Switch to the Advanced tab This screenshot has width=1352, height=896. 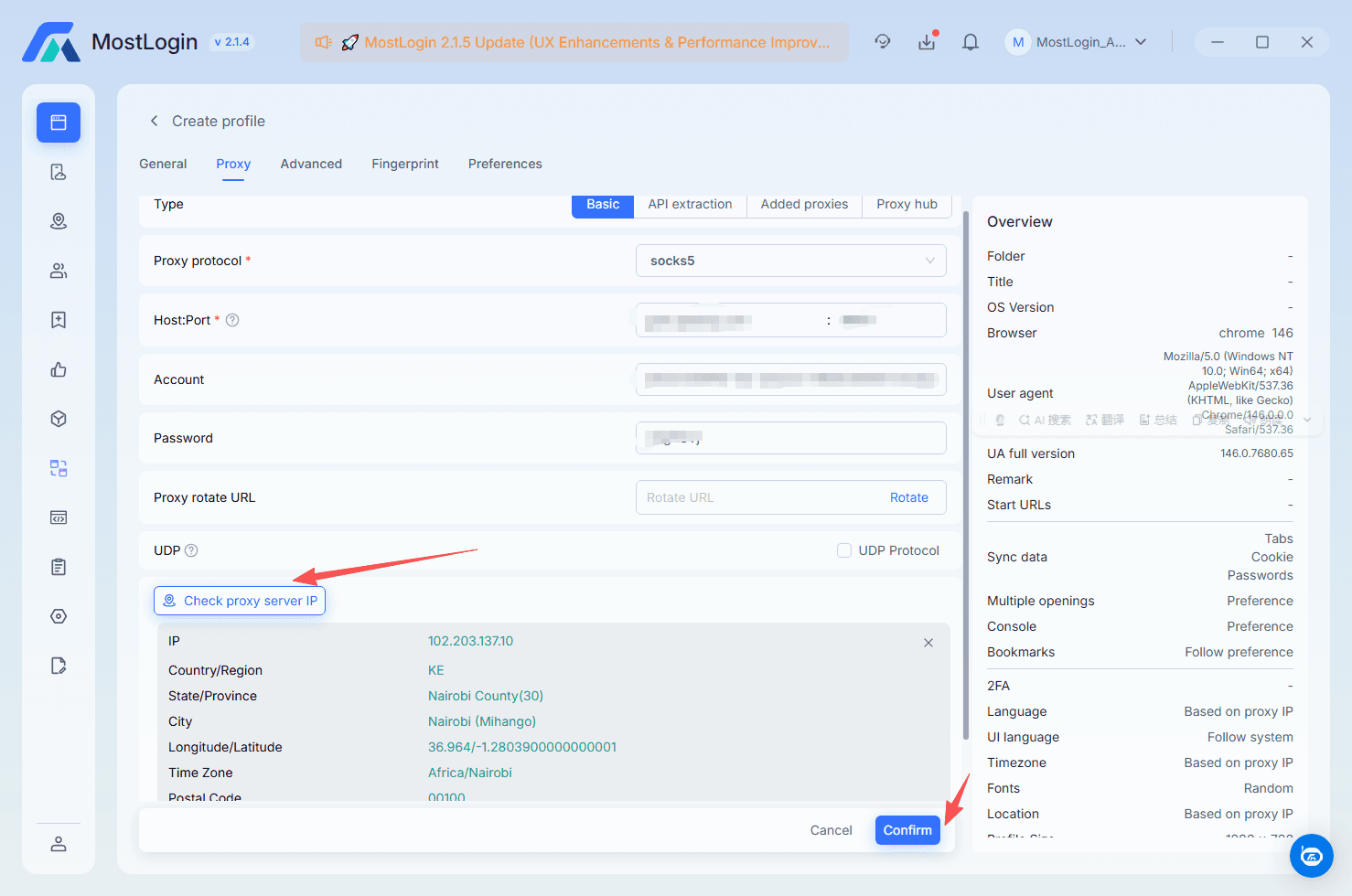tap(311, 164)
